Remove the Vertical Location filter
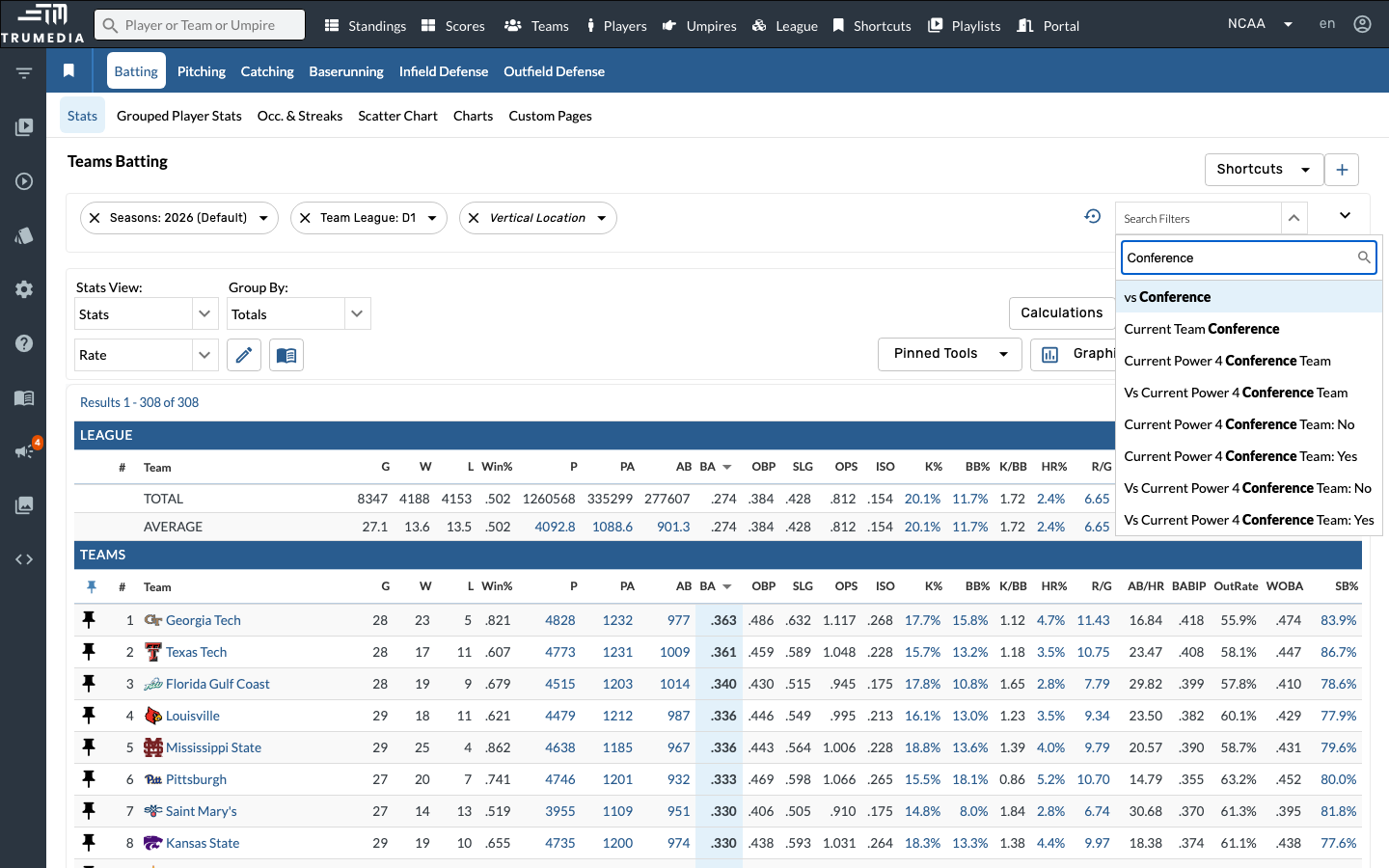This screenshot has height=868, width=1389. [x=474, y=218]
